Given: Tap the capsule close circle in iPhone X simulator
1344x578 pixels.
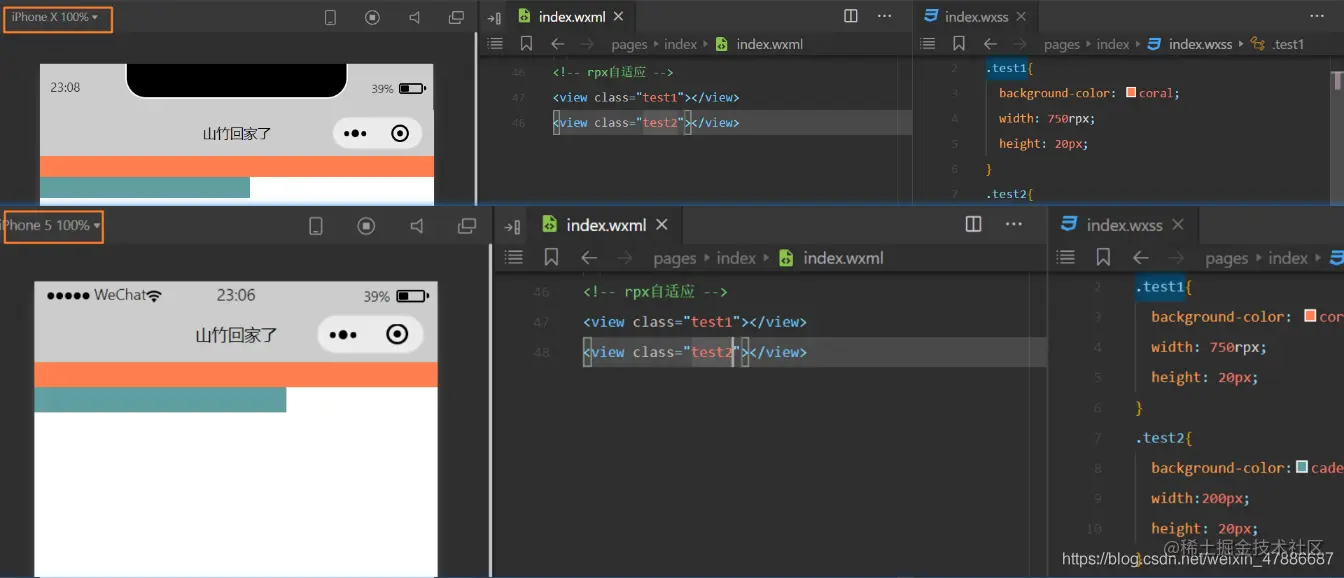Looking at the screenshot, I should point(400,133).
